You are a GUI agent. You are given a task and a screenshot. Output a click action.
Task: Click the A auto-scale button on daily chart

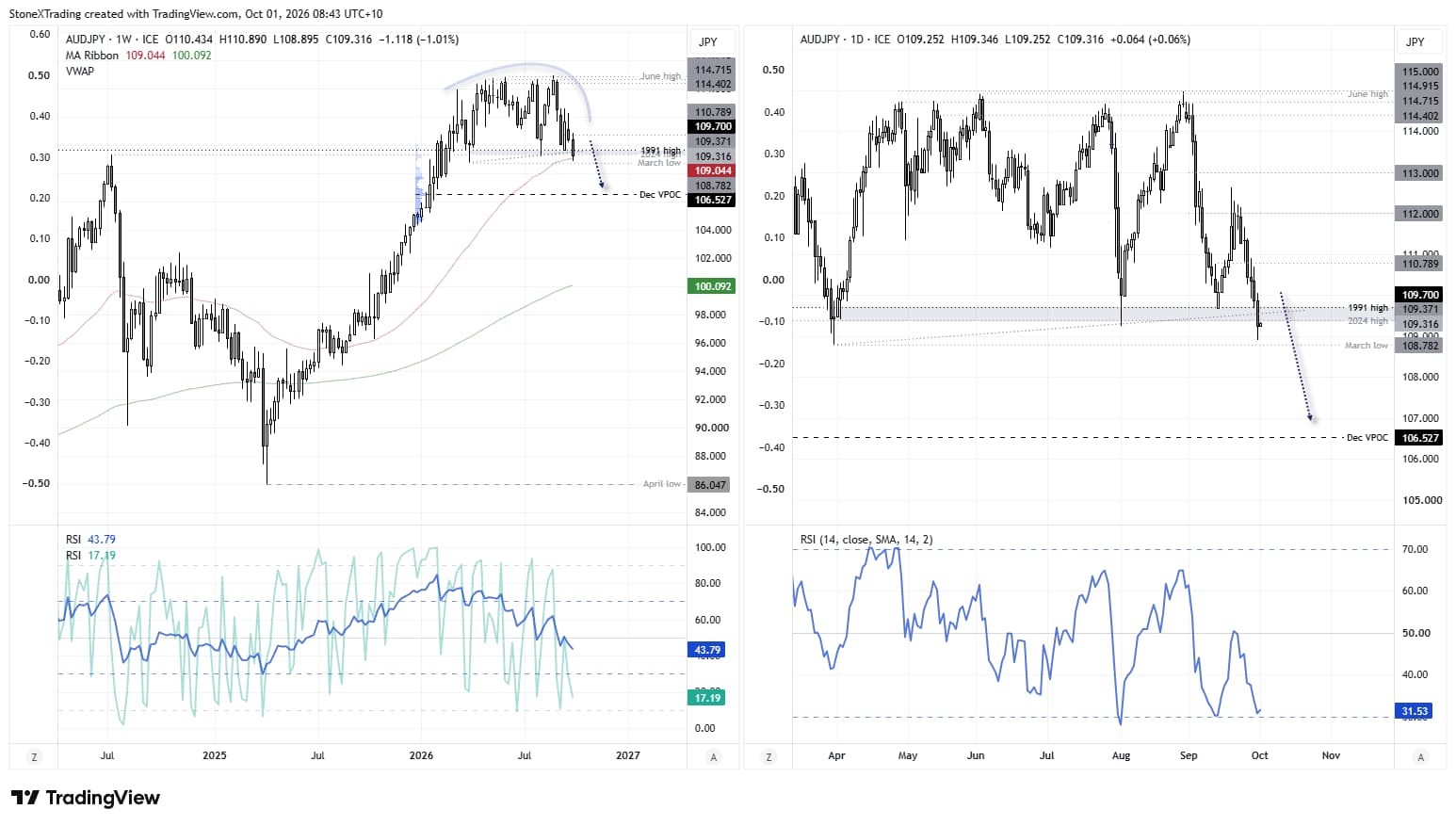(1420, 756)
